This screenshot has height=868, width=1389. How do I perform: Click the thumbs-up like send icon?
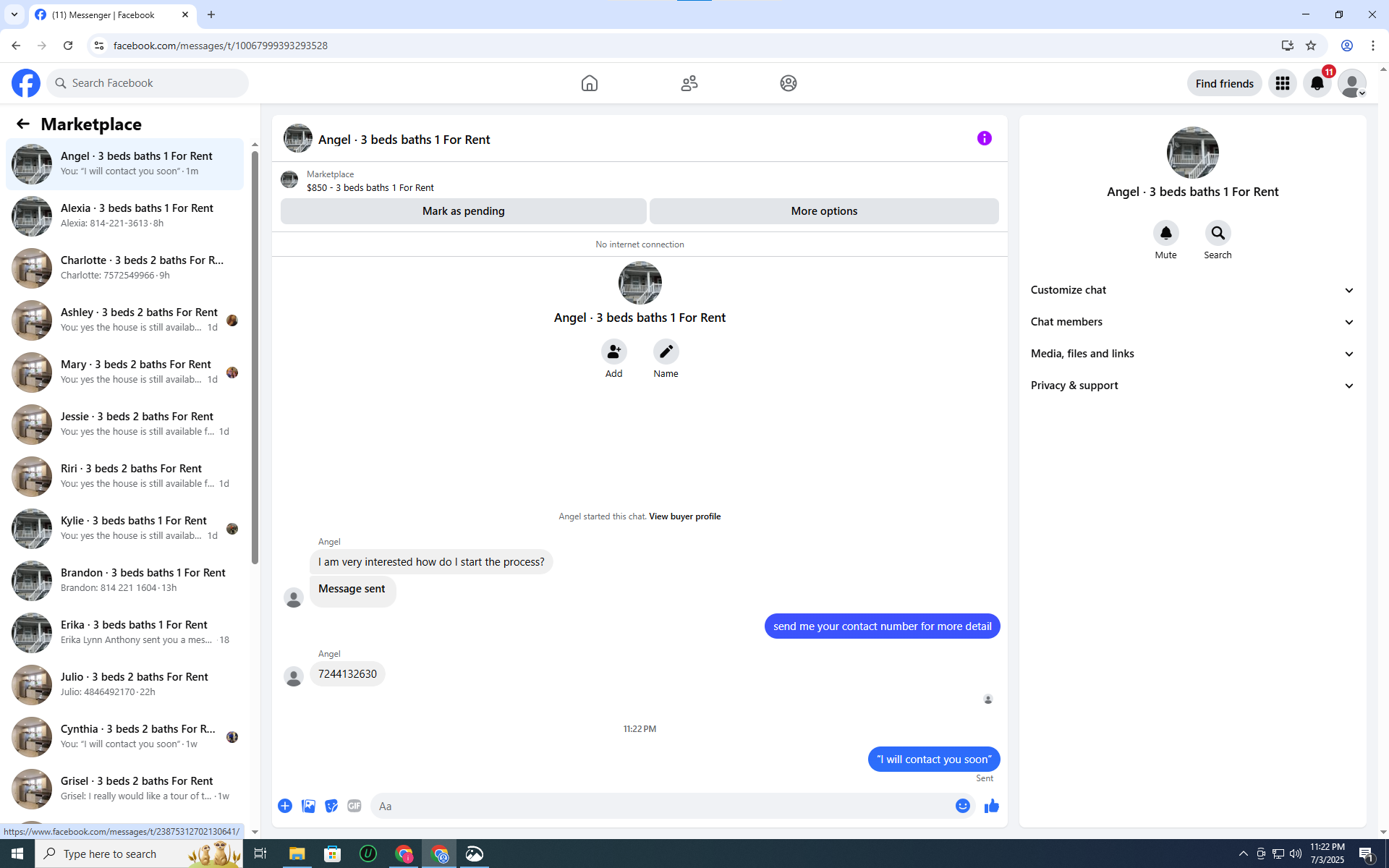coord(991,806)
